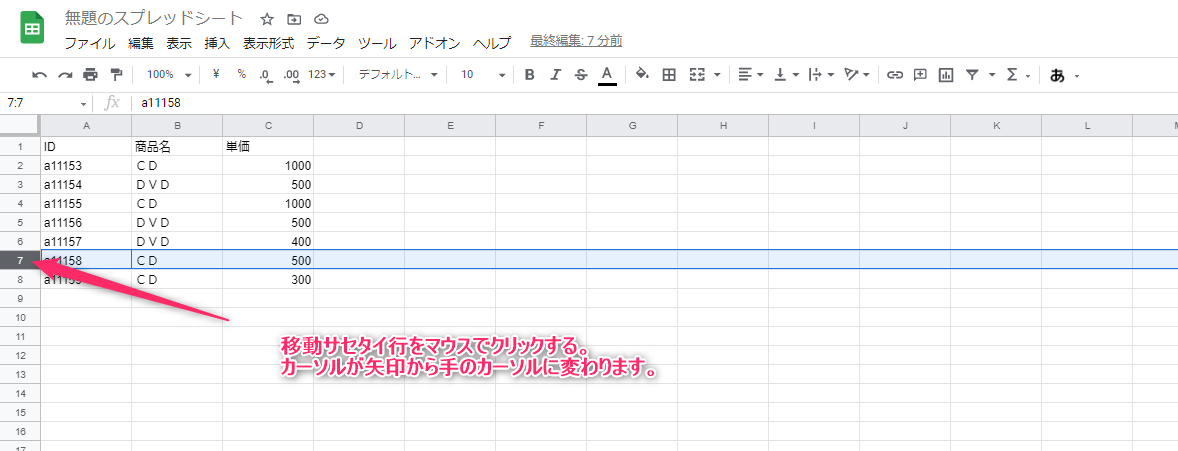
Task: Create a filter
Action: tap(972, 74)
